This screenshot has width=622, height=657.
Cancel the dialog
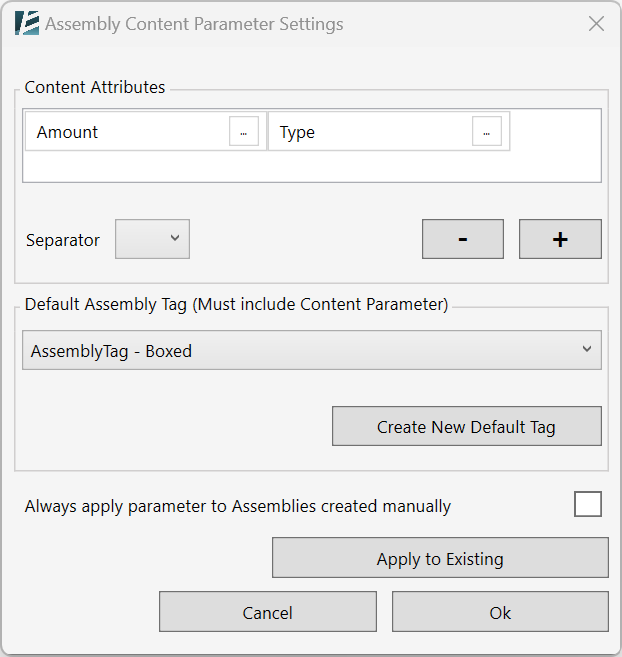(267, 612)
